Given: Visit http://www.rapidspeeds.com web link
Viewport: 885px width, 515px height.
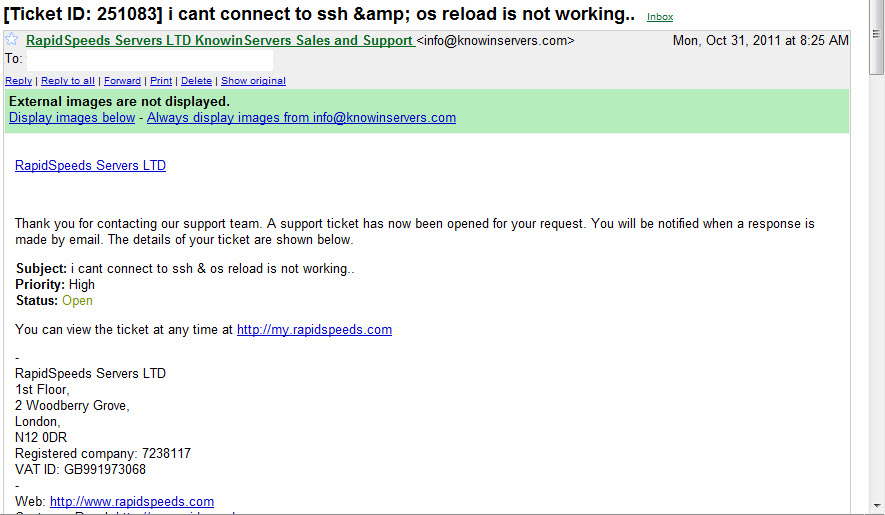Looking at the screenshot, I should point(132,501).
